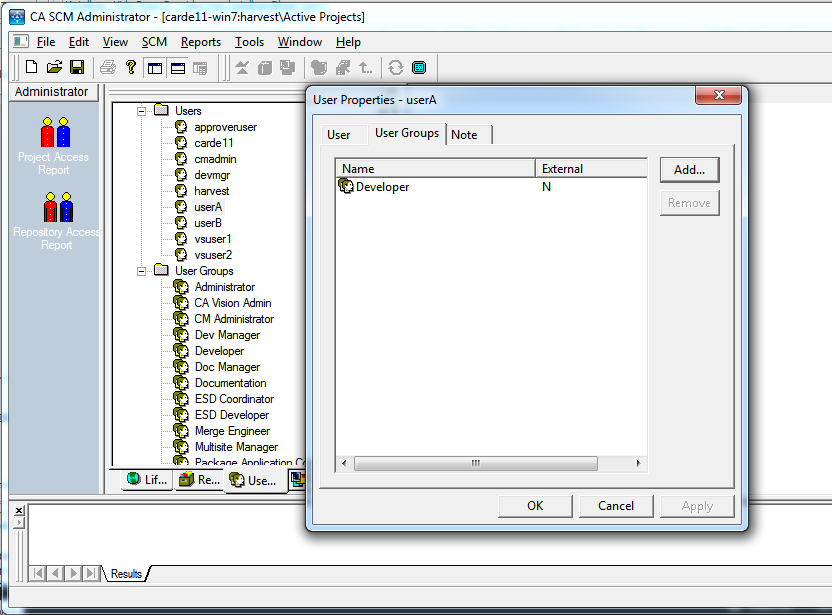
Task: Open the User Groups tab in dialog
Action: pos(407,133)
